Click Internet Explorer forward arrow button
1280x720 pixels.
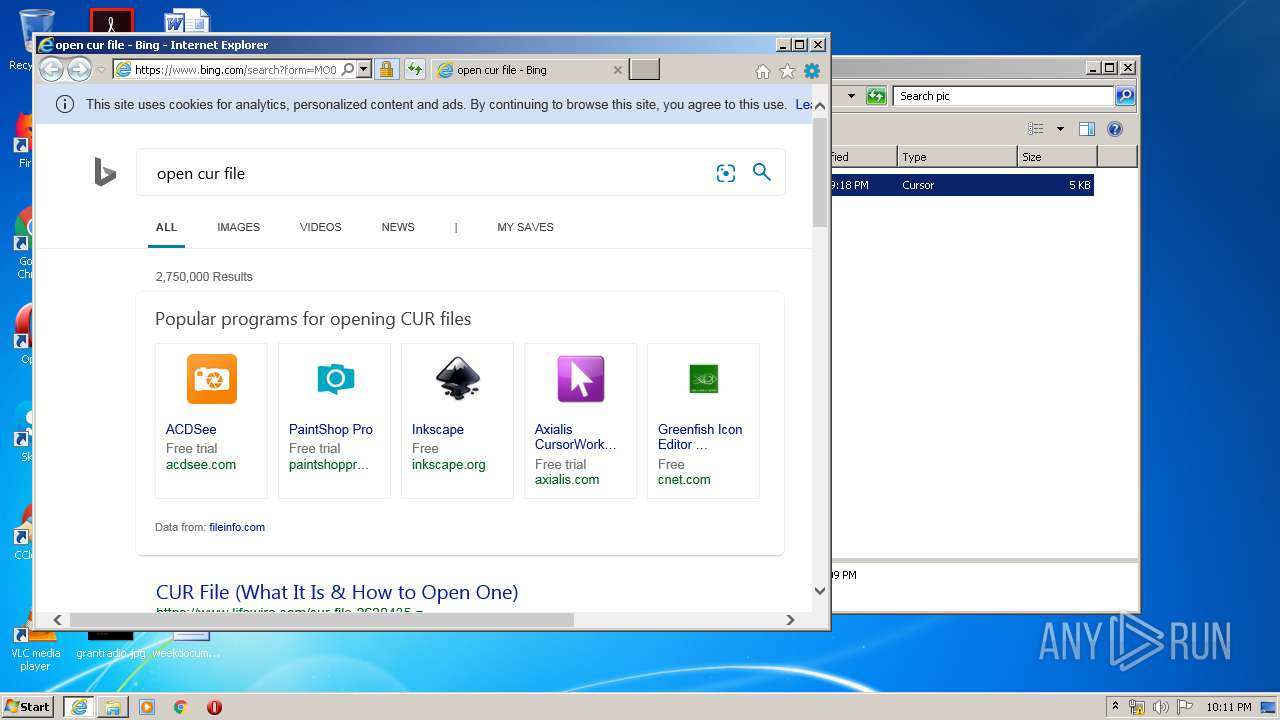click(x=79, y=70)
